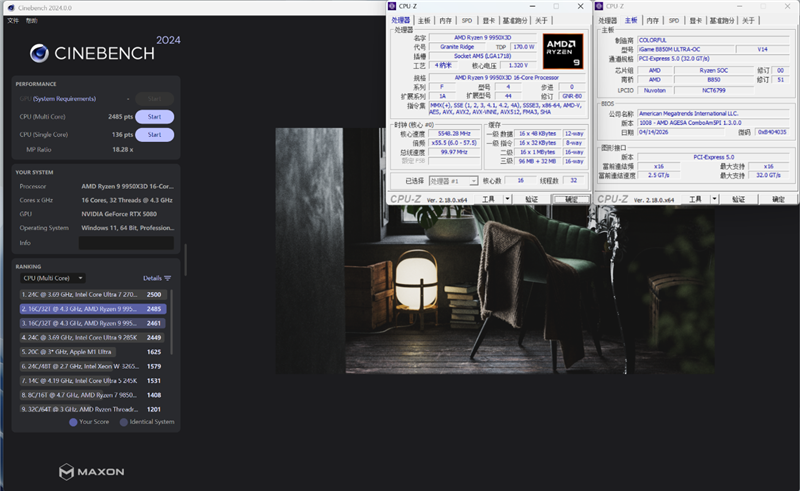
Task: Click 工具 button in CPU-Z mainboard window
Action: (696, 199)
